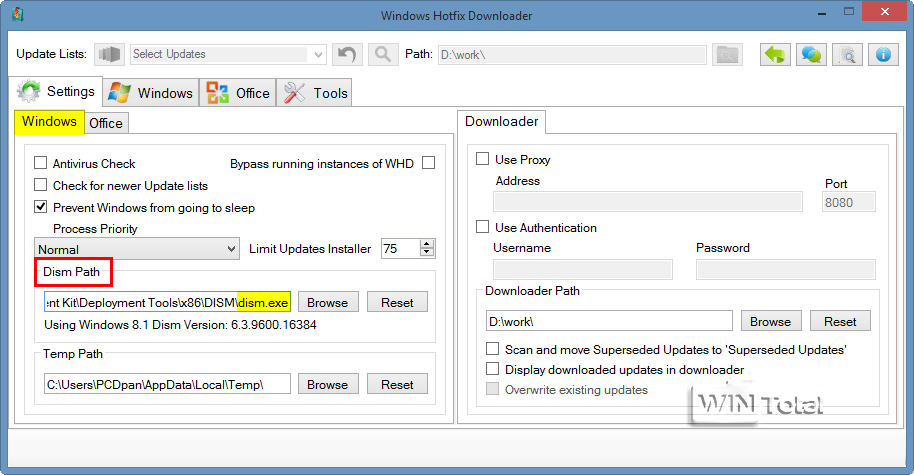Browse for the Downloader Path
The image size is (914, 475).
pyautogui.click(x=771, y=321)
